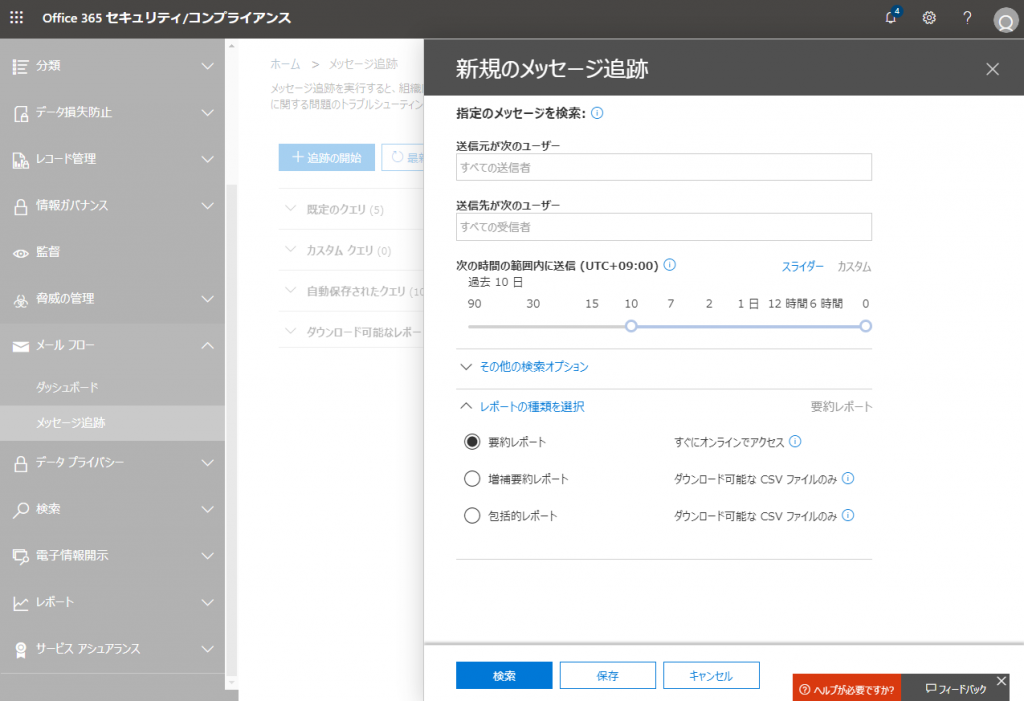Dismiss the help and feedback bar
The image size is (1024, 701).
[1001, 681]
